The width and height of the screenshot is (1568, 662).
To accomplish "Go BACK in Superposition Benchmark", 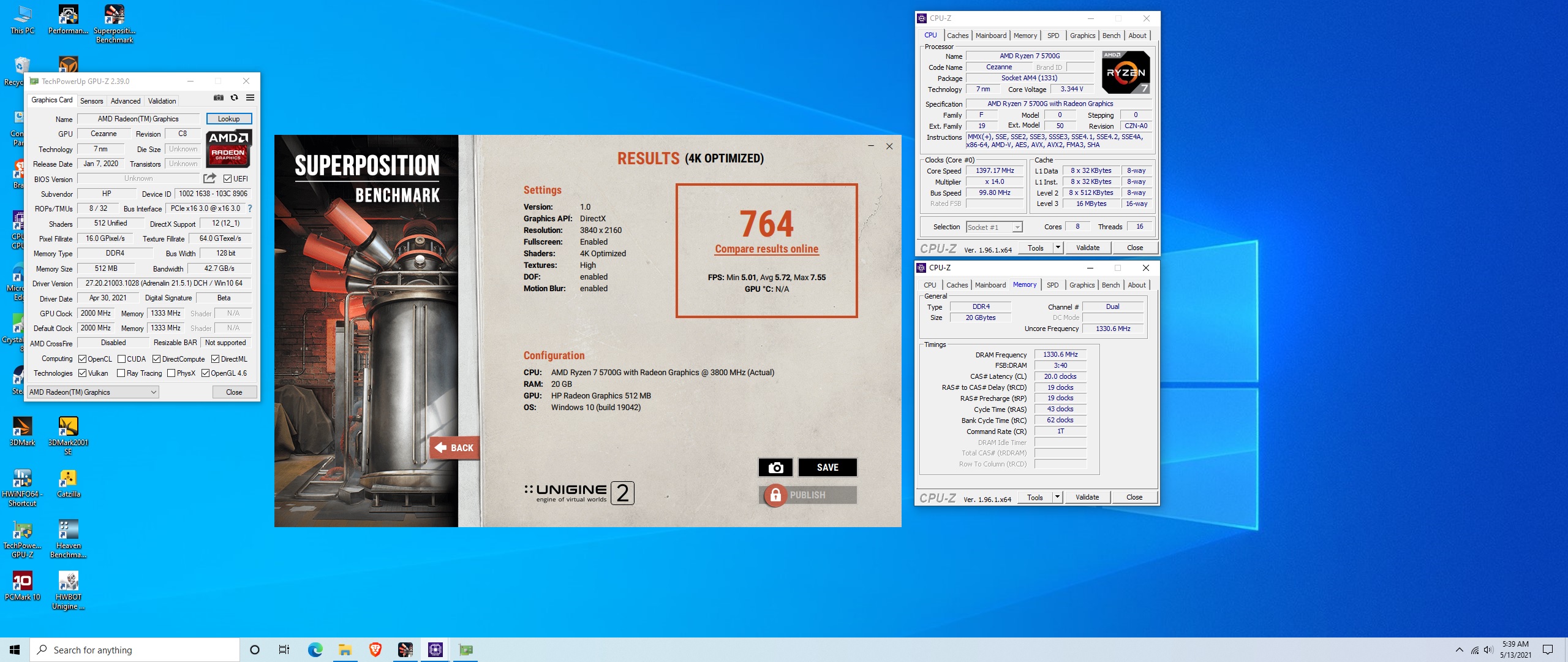I will pos(454,448).
